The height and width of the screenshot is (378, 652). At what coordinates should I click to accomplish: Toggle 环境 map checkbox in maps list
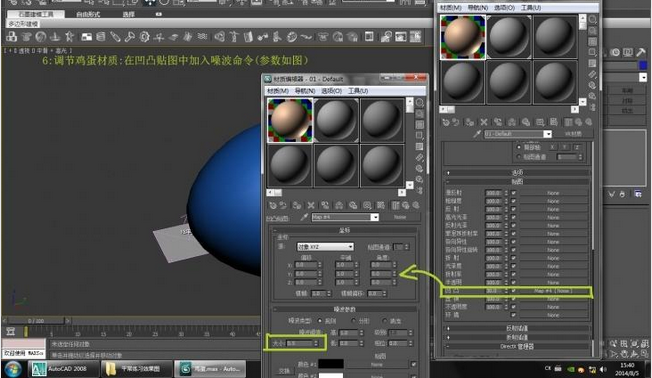coord(514,315)
